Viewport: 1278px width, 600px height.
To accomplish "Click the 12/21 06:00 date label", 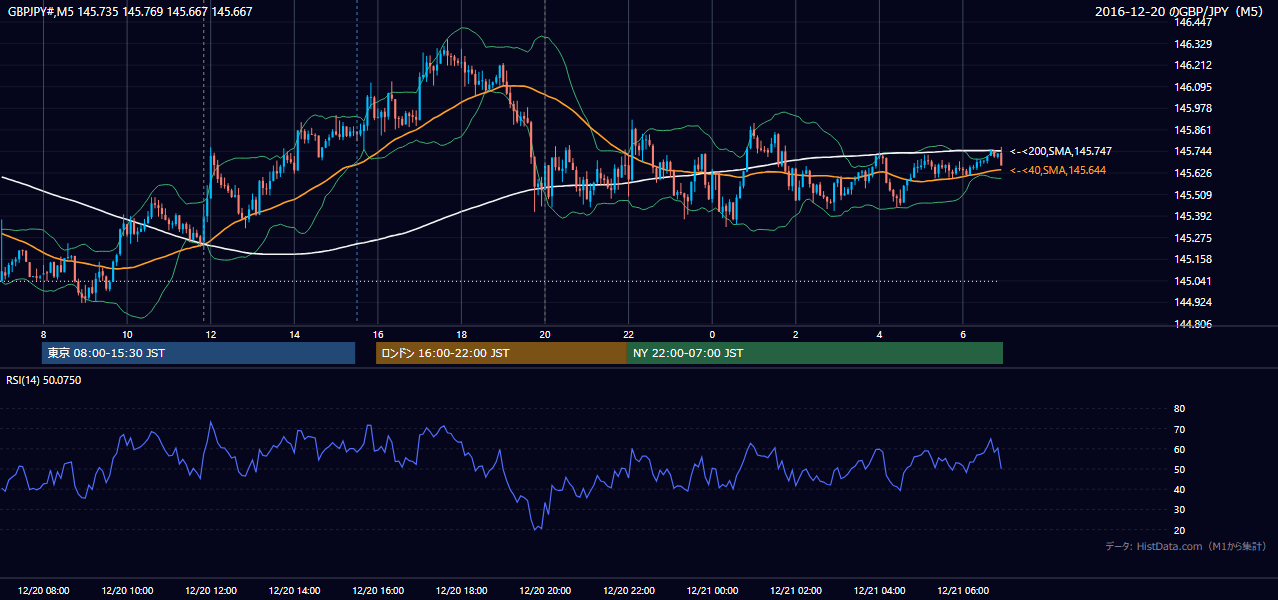I will (x=962, y=591).
